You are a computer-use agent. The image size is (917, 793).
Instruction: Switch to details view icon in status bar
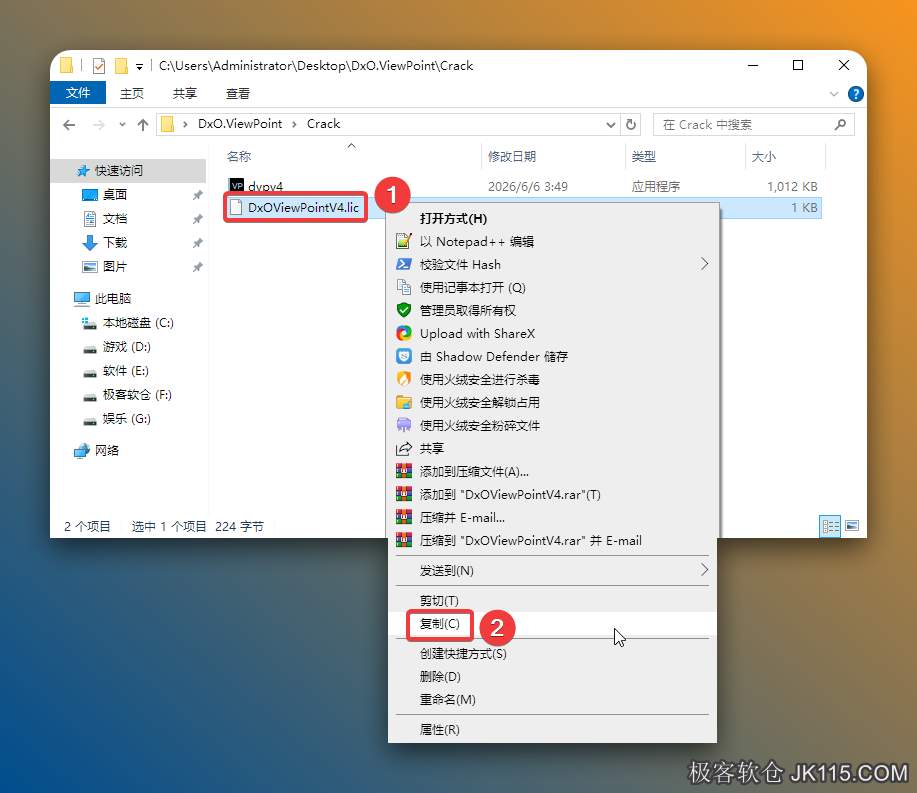pyautogui.click(x=830, y=526)
